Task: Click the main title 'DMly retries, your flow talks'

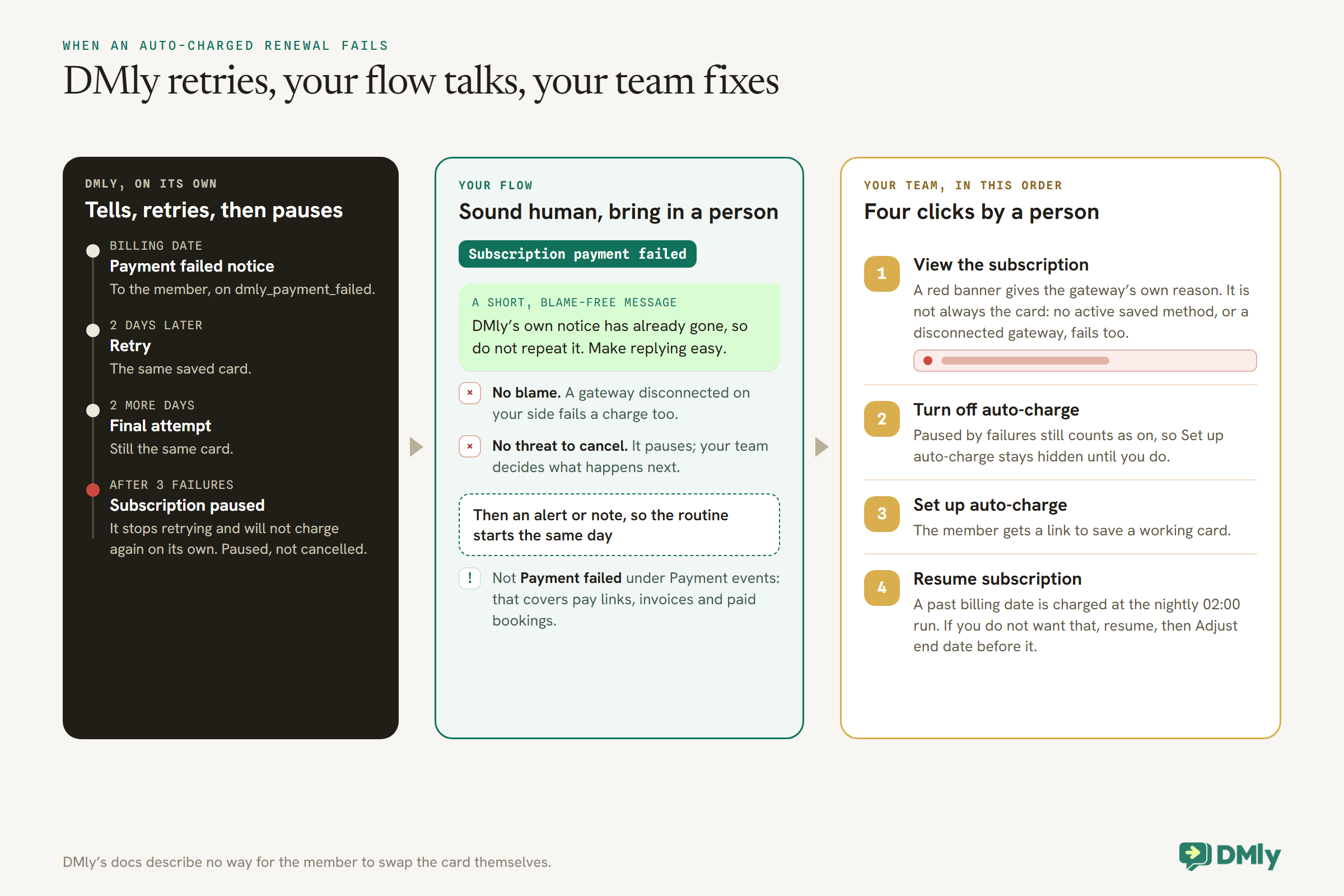Action: (421, 81)
